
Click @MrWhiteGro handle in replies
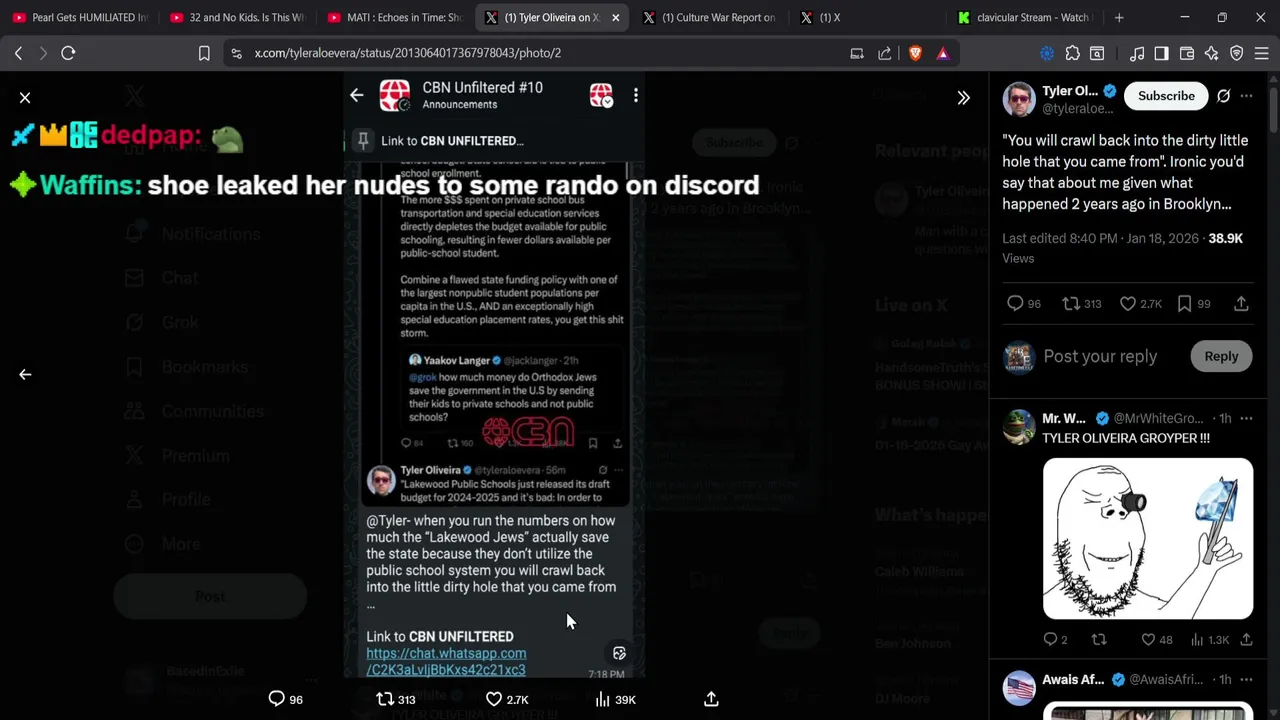(x=1158, y=418)
